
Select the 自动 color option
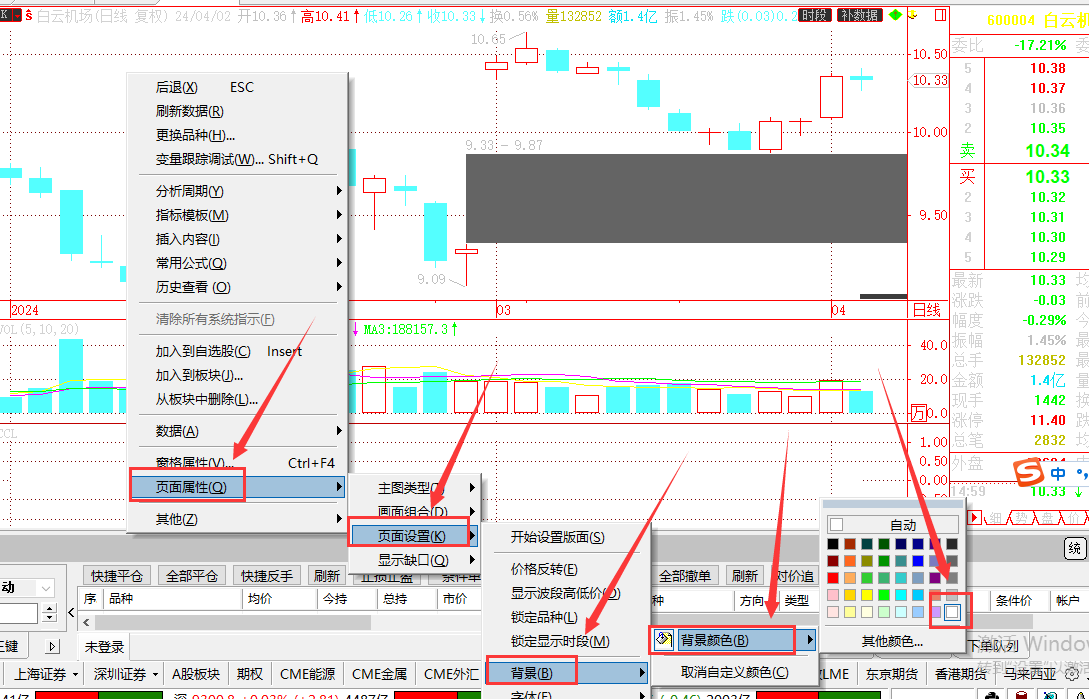tap(893, 525)
